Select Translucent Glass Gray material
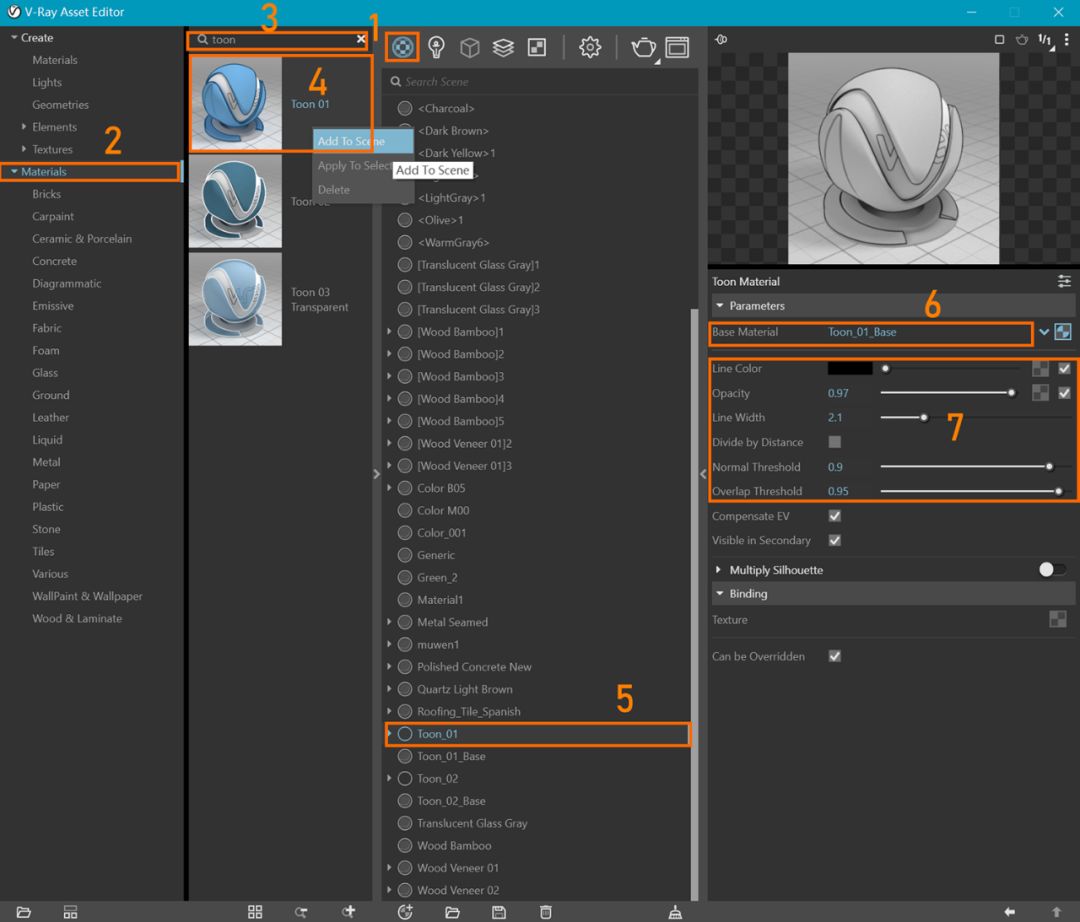 pos(472,823)
